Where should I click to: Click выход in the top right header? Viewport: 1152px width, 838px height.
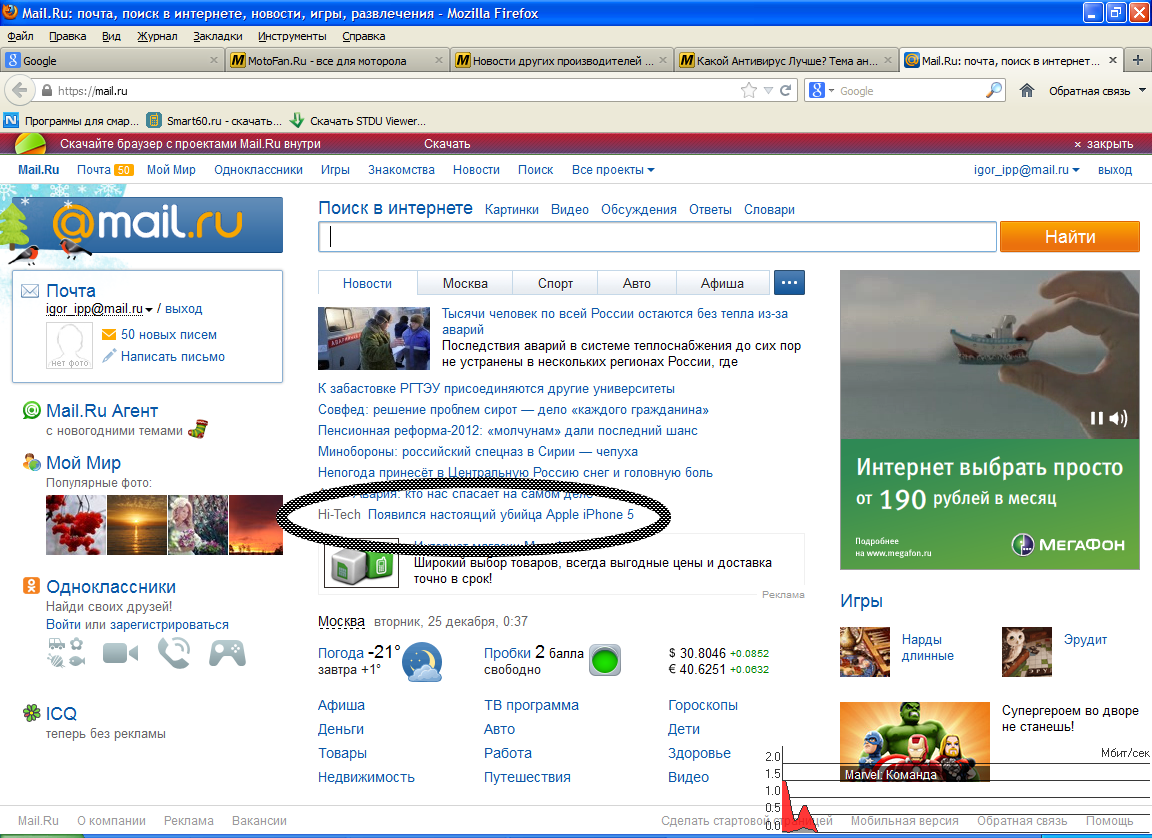pyautogui.click(x=1115, y=170)
